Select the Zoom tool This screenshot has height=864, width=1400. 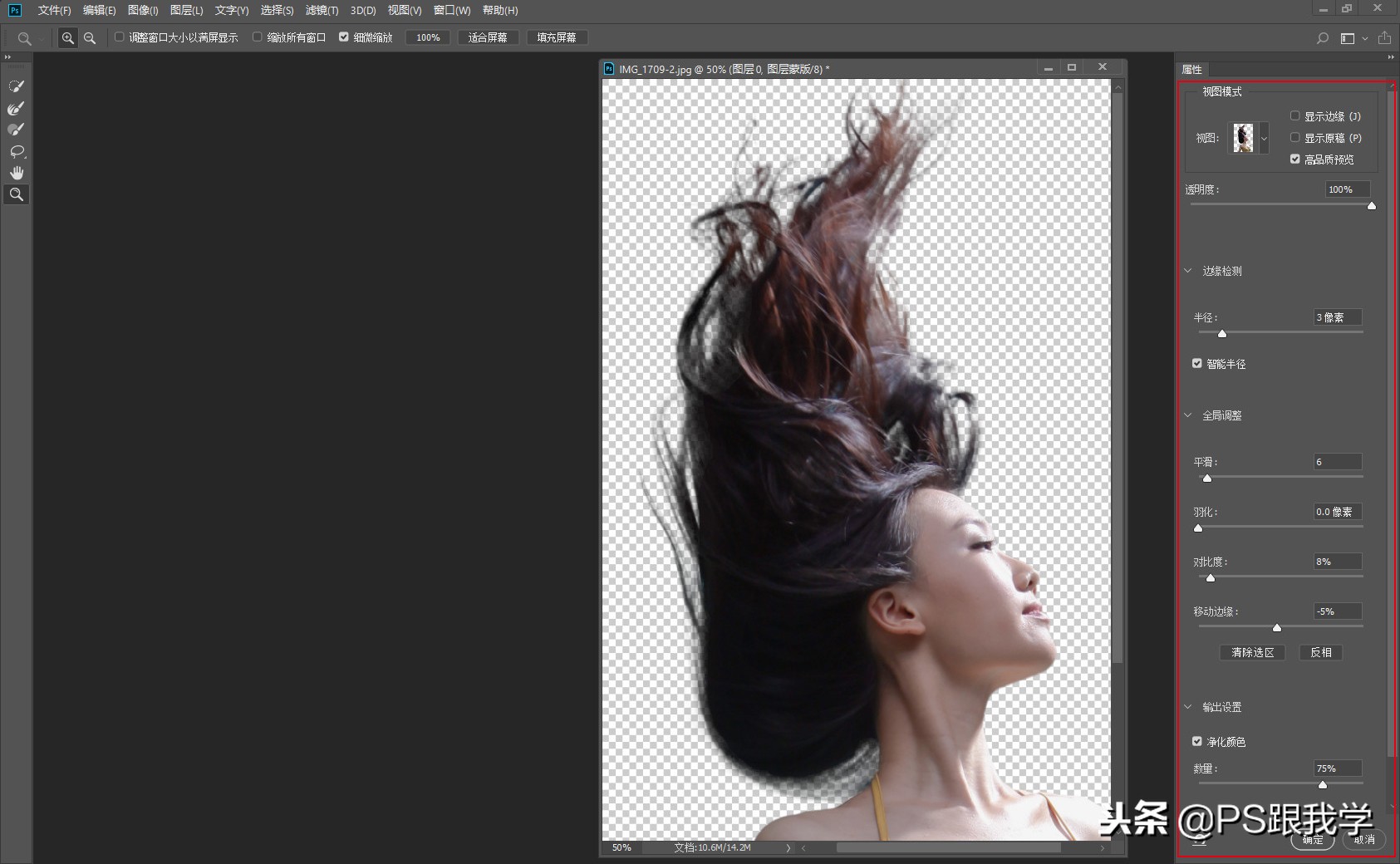[x=17, y=194]
